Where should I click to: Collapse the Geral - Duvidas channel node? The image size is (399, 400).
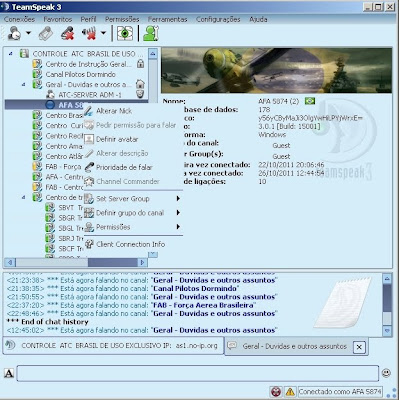coord(24,84)
